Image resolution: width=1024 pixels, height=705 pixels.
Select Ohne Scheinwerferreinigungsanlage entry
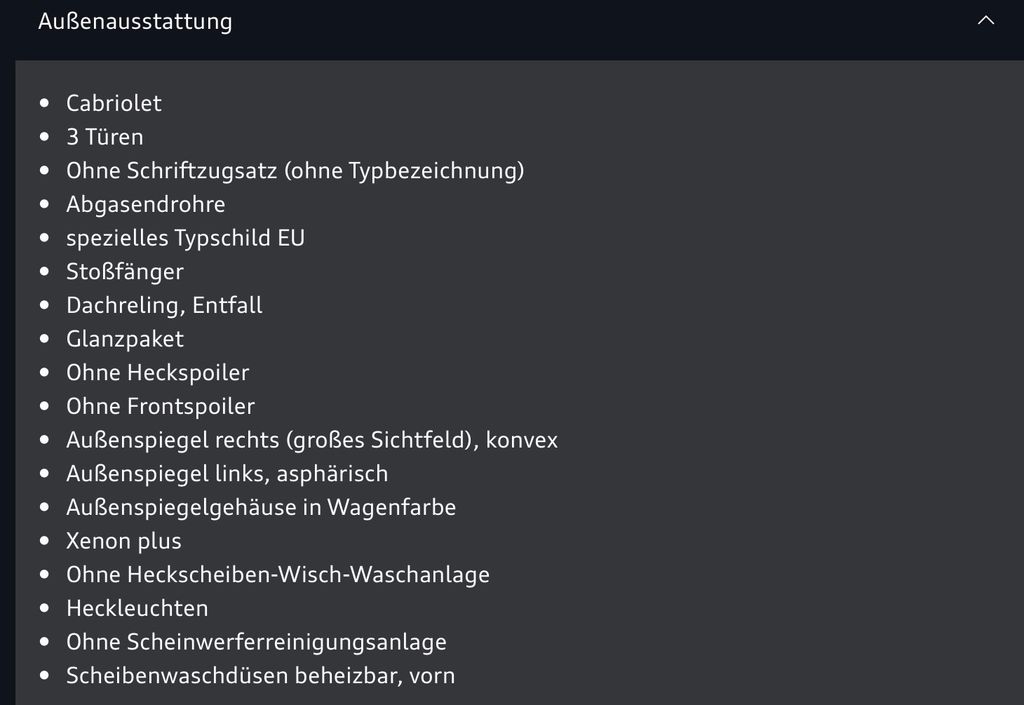point(257,642)
